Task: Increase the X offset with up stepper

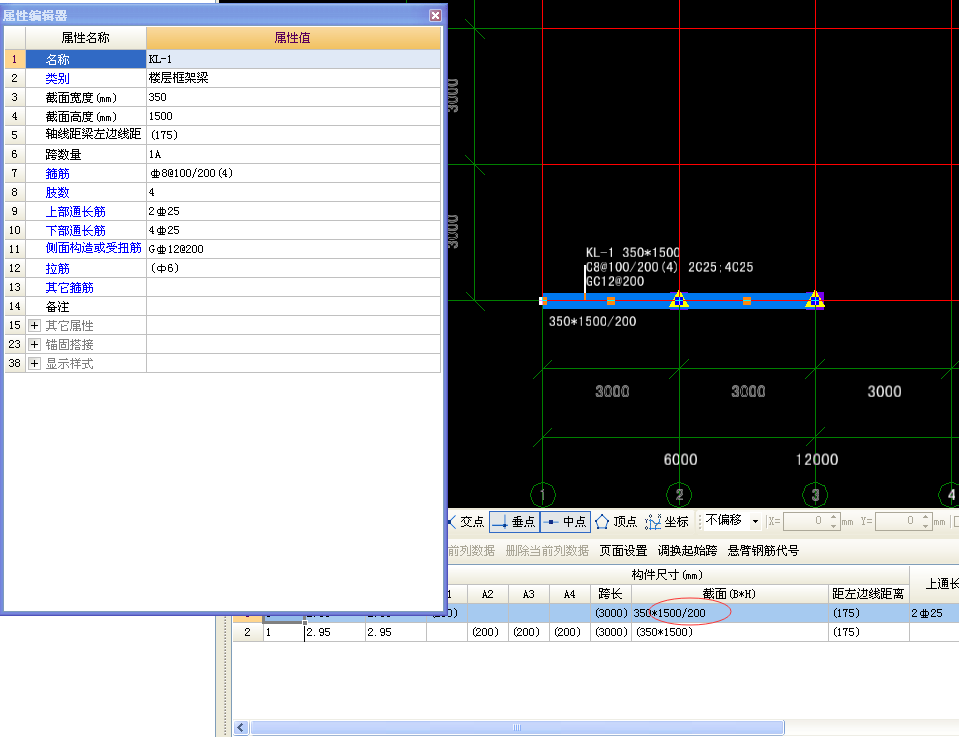Action: (834, 517)
